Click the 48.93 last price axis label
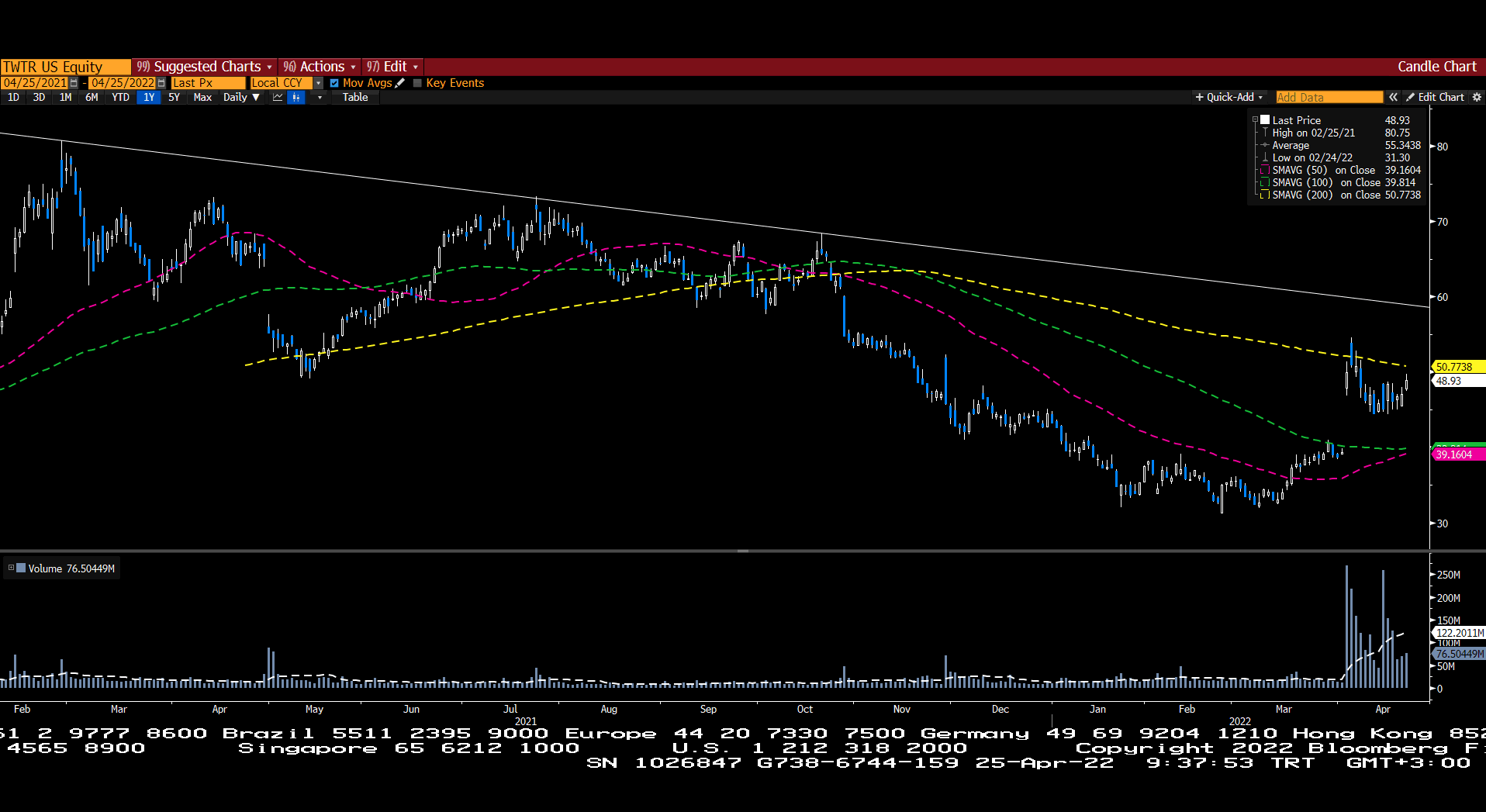Image resolution: width=1486 pixels, height=812 pixels. (x=1457, y=381)
